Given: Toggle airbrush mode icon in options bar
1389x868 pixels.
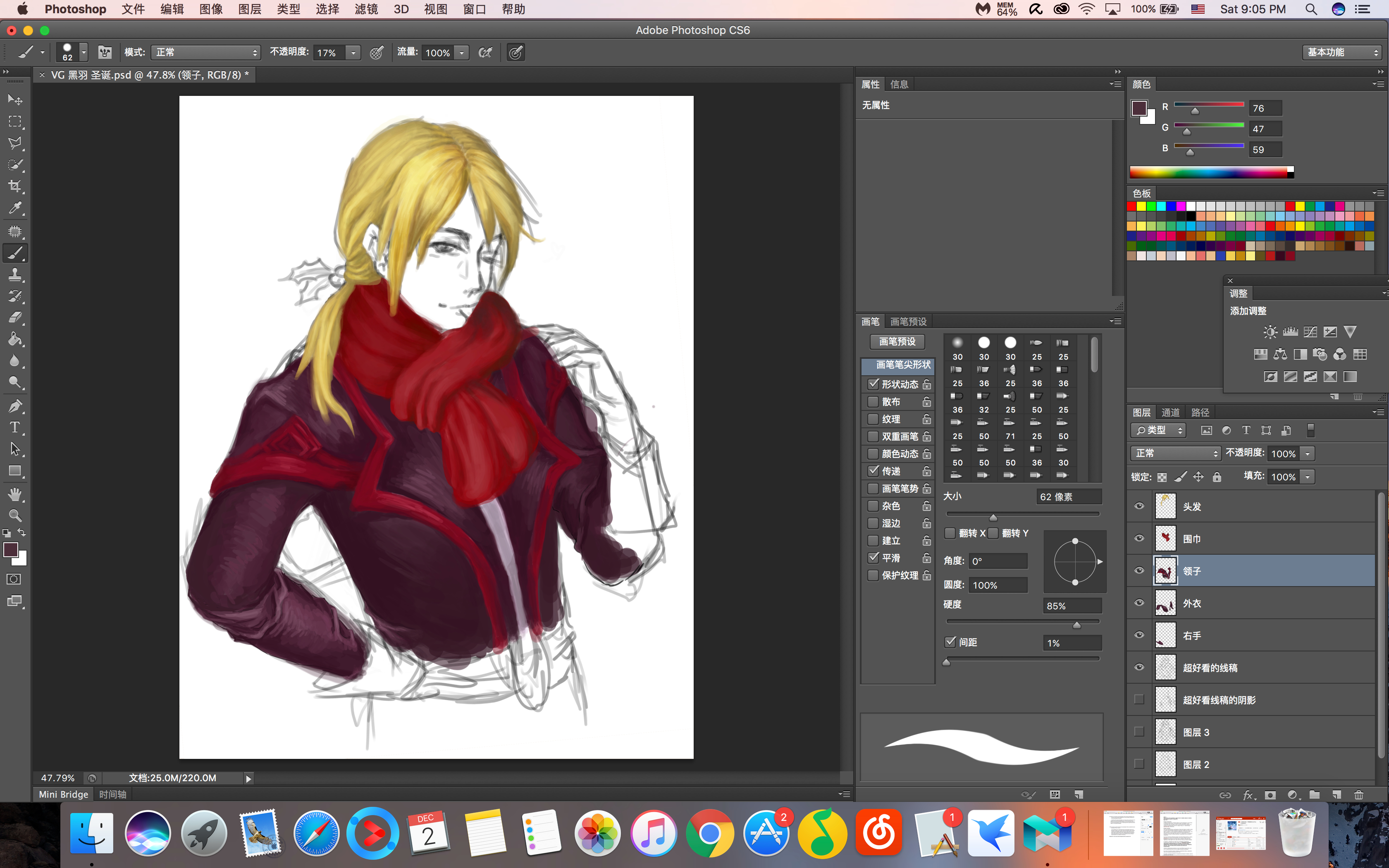Looking at the screenshot, I should click(x=486, y=53).
